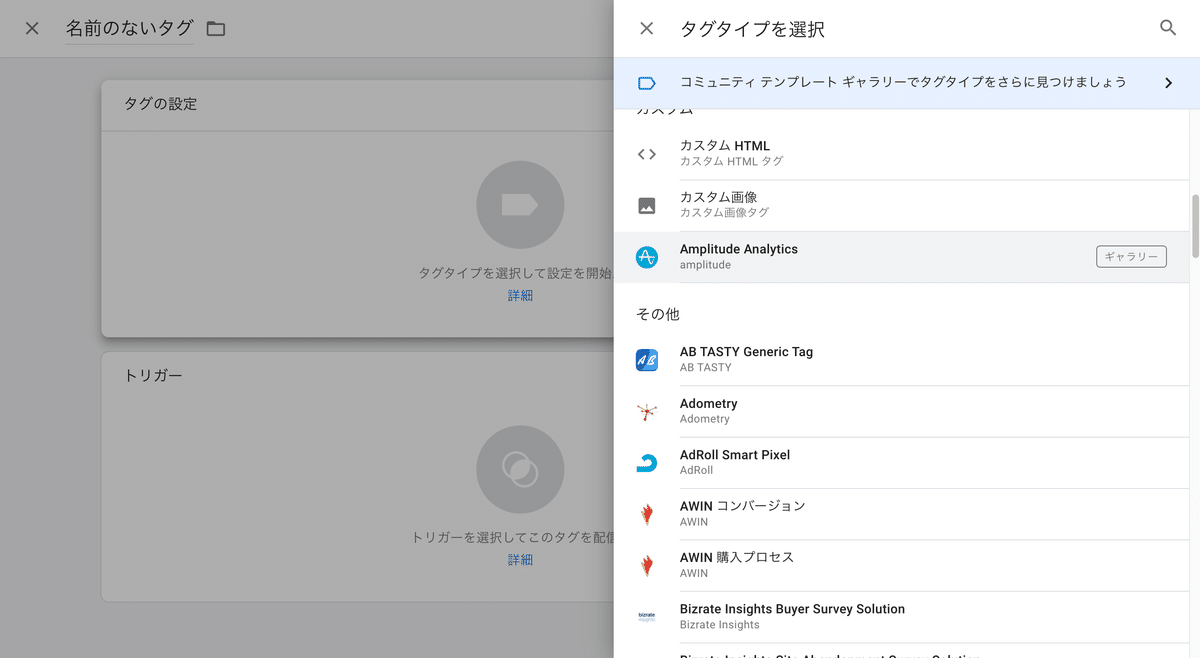Click the タグの設定 card header
This screenshot has width=1200, height=658.
click(x=358, y=104)
